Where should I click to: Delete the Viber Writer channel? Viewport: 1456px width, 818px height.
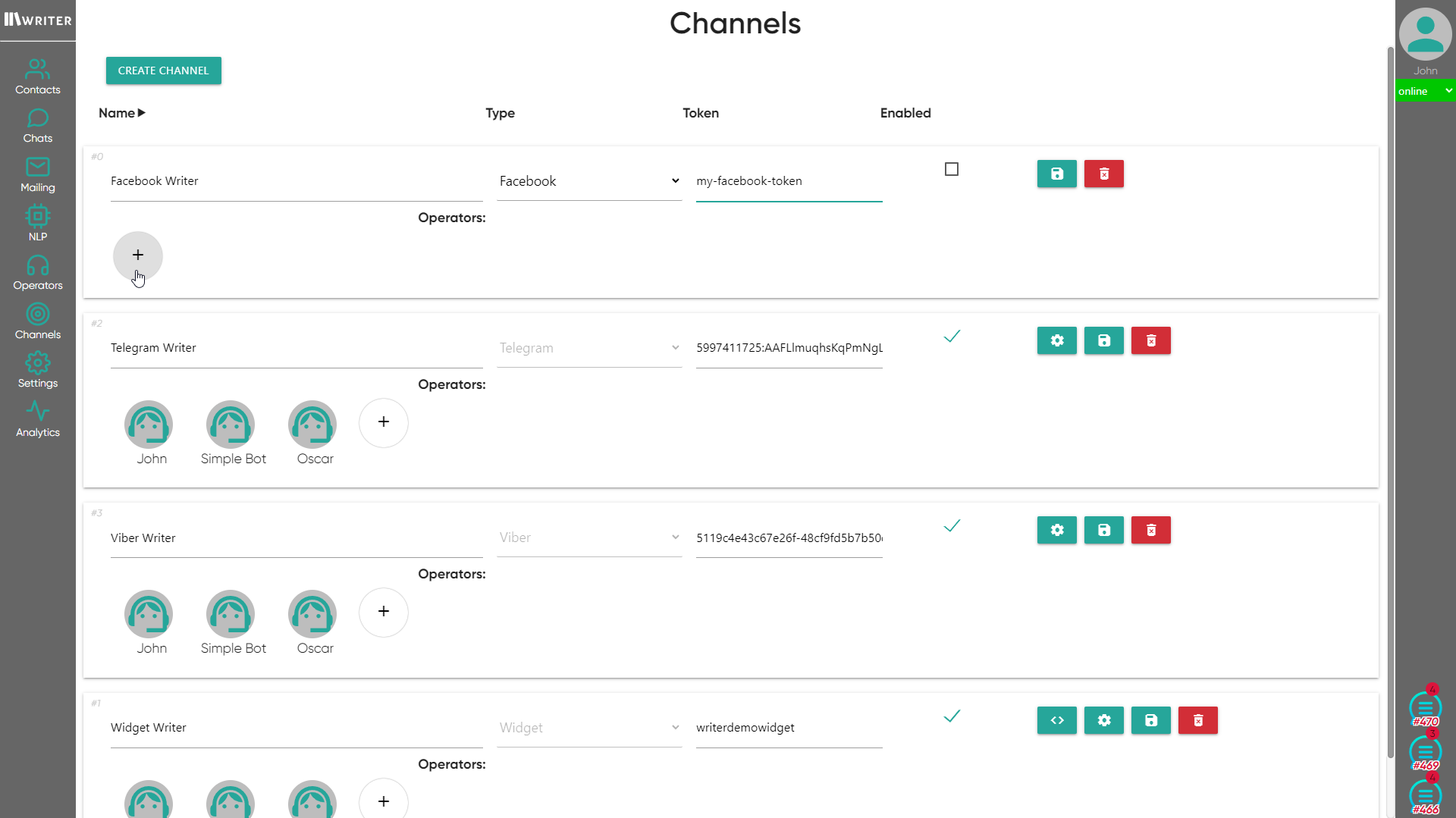(x=1151, y=530)
